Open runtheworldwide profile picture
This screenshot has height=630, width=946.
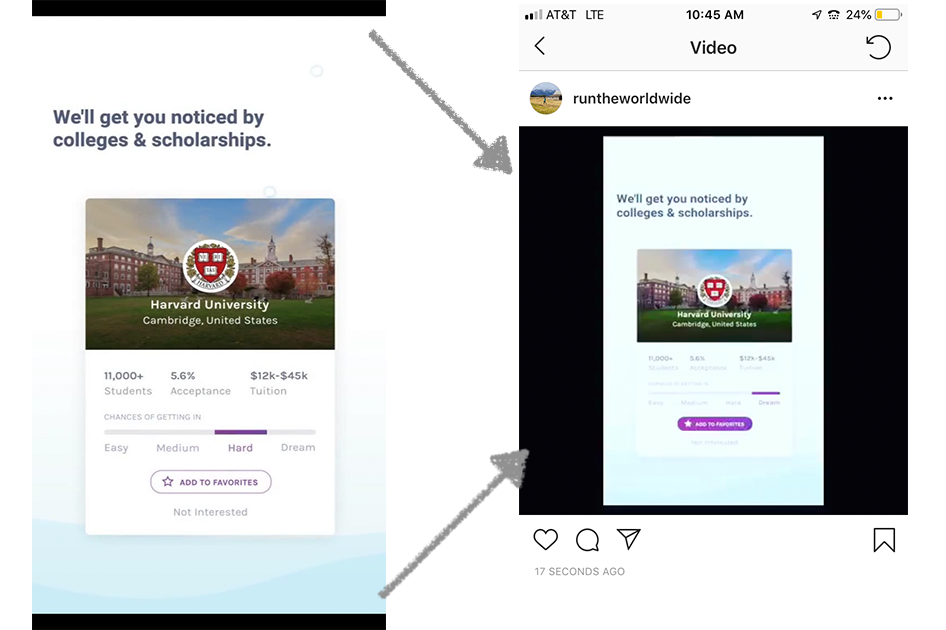tap(546, 98)
